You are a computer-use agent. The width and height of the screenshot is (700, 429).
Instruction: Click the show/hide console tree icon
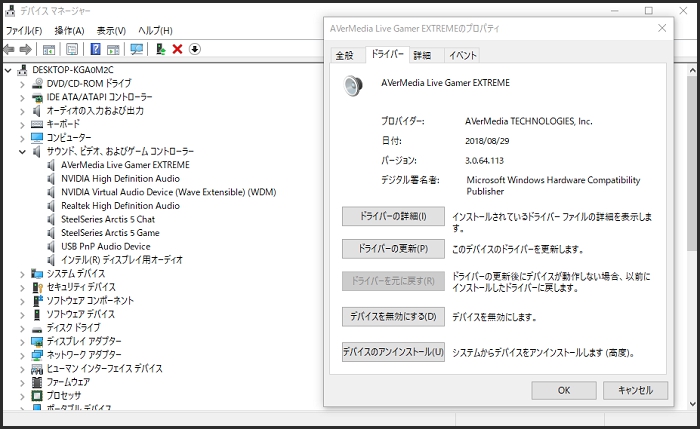point(49,49)
